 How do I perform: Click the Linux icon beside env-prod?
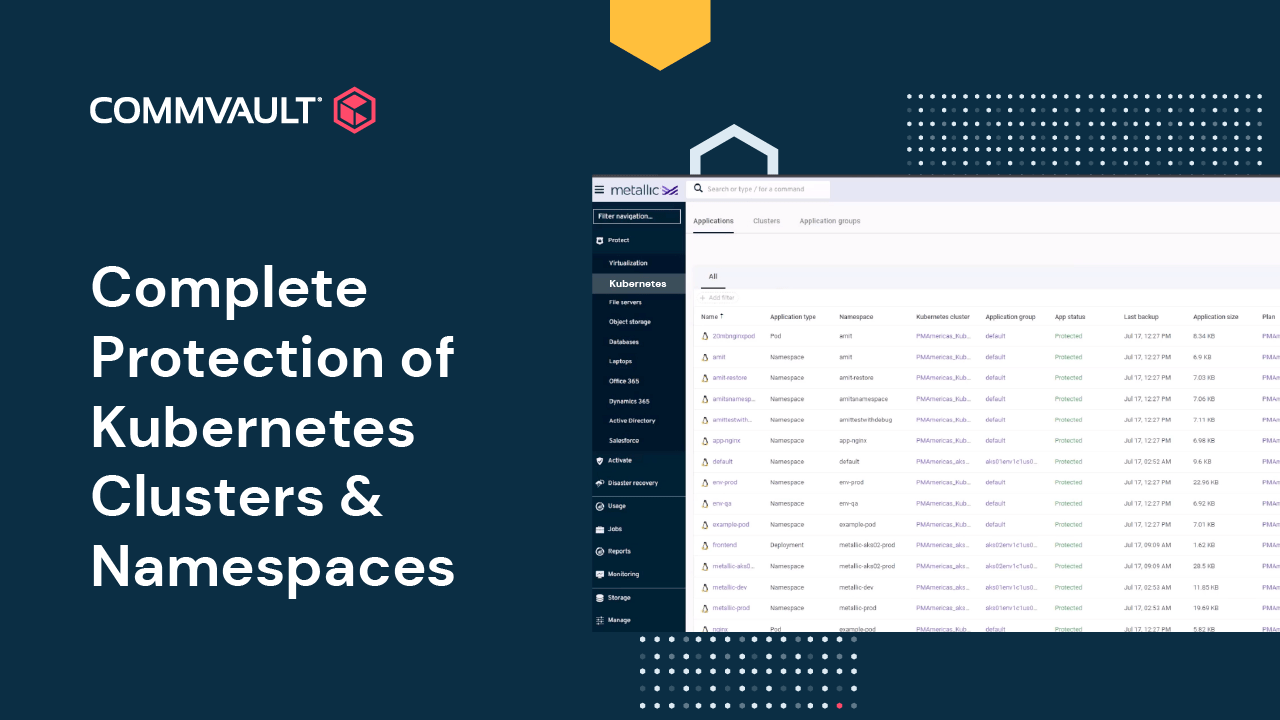point(705,483)
